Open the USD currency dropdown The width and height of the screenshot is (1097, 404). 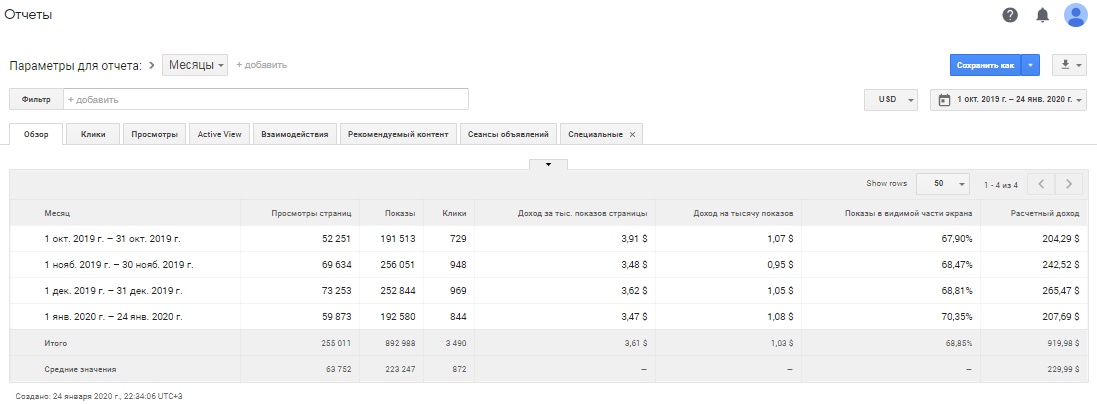pyautogui.click(x=890, y=100)
